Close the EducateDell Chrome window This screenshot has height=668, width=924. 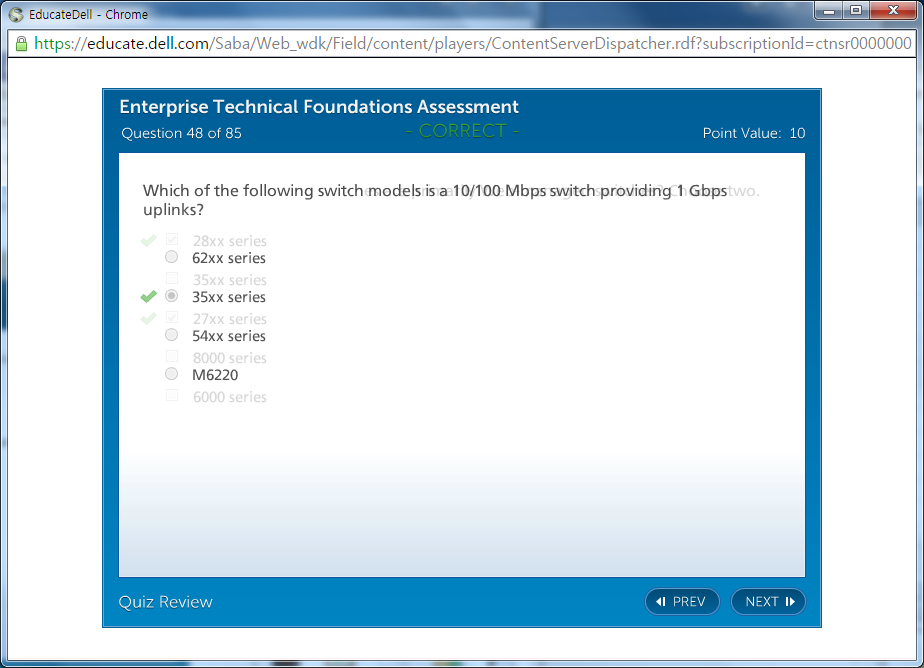pyautogui.click(x=890, y=11)
